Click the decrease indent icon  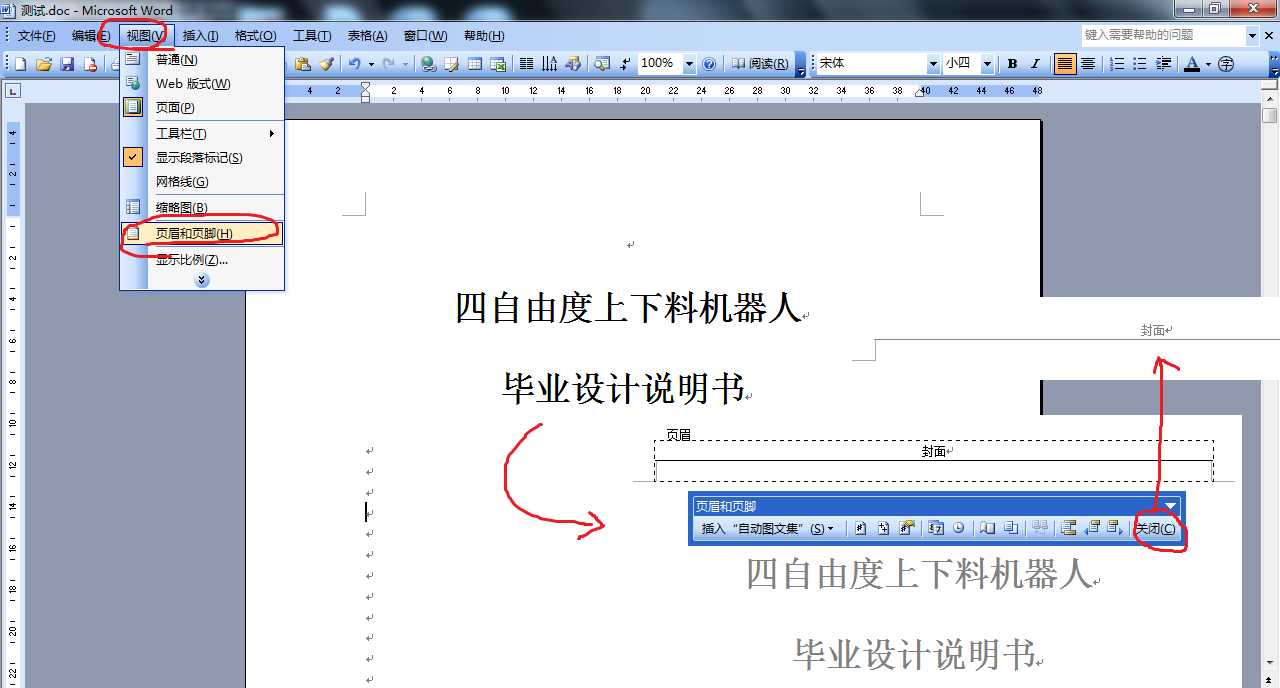1164,64
